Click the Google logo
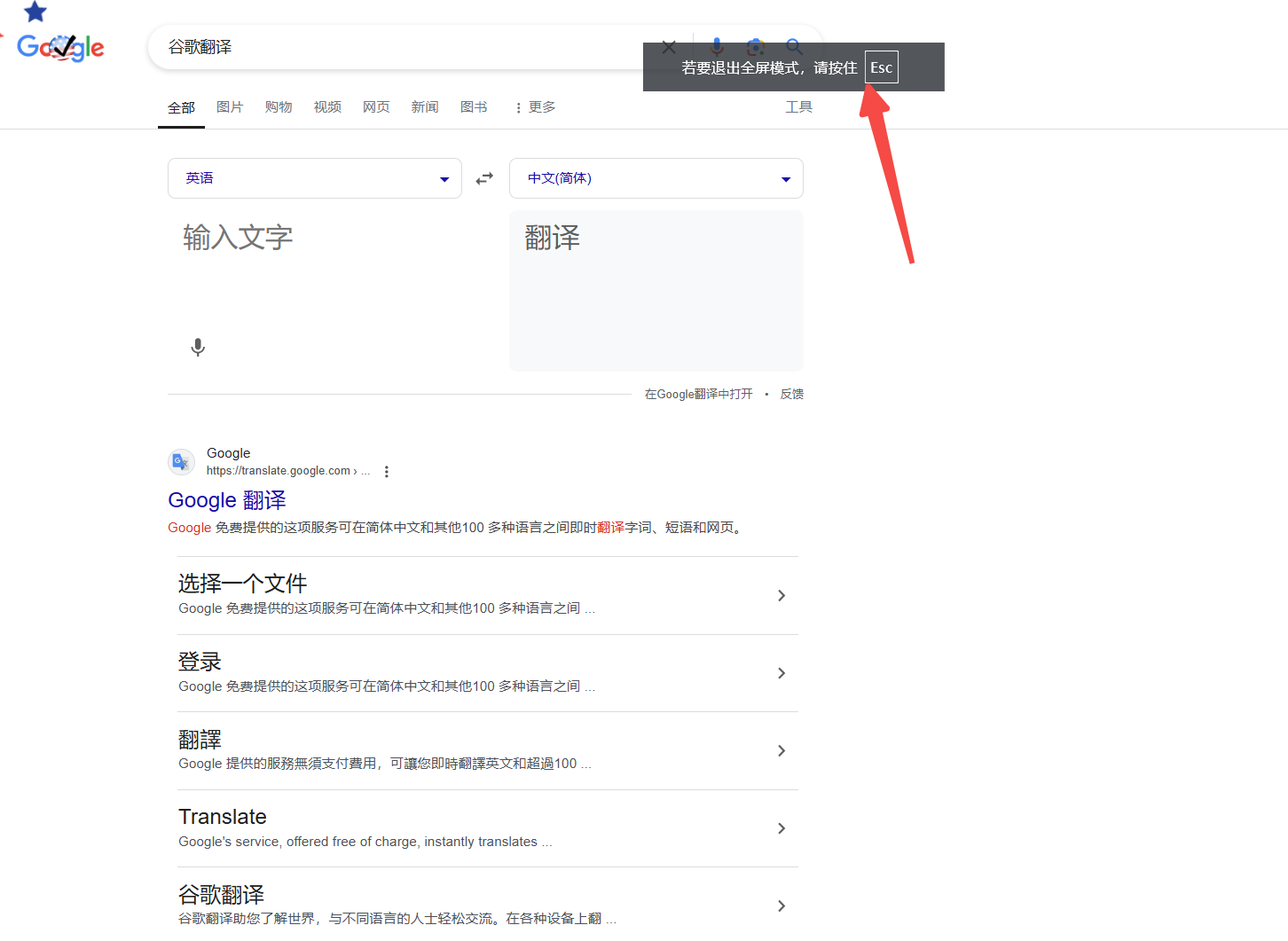Viewport: 1288px width, 941px height. coord(60,47)
